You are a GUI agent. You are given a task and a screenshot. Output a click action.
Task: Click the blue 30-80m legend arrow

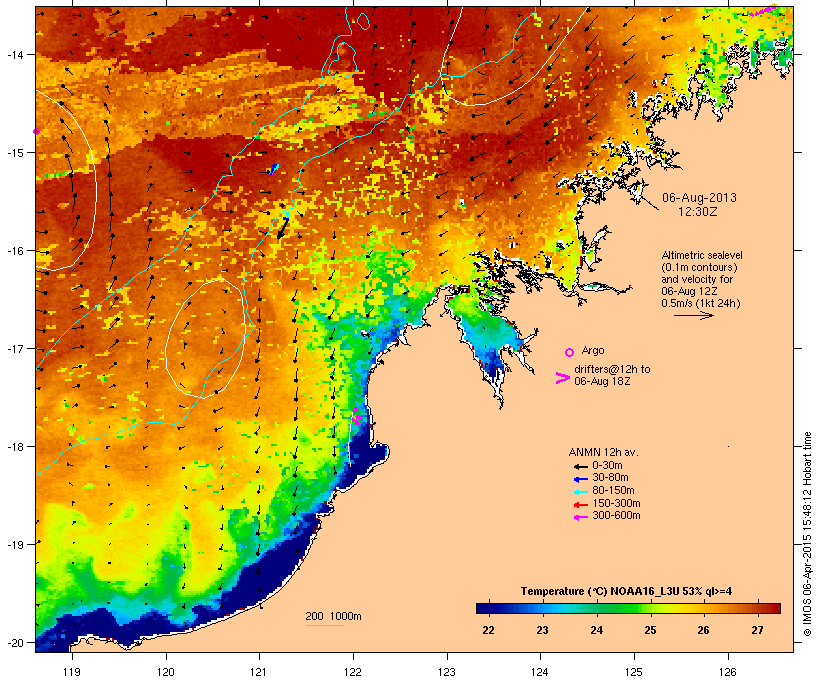point(580,479)
